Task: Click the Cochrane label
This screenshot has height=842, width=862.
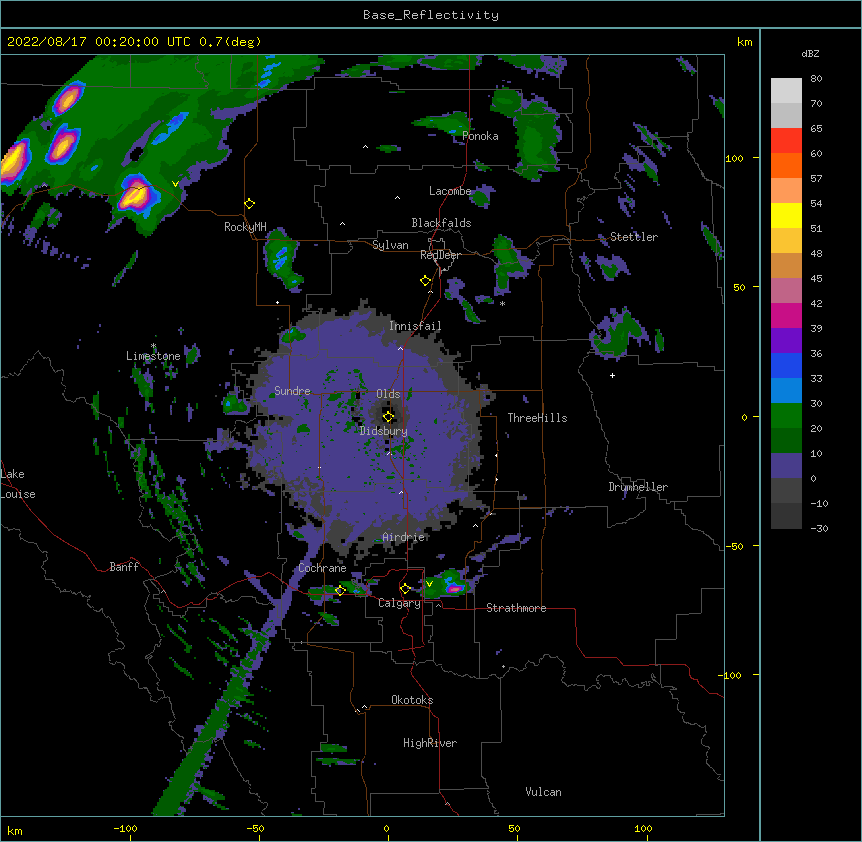Action: click(322, 568)
